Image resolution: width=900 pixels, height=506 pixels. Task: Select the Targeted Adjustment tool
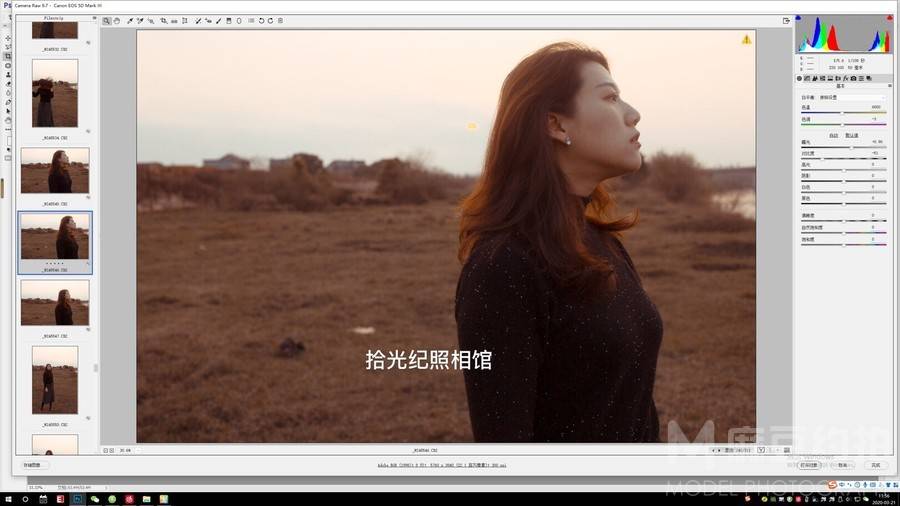pos(151,21)
